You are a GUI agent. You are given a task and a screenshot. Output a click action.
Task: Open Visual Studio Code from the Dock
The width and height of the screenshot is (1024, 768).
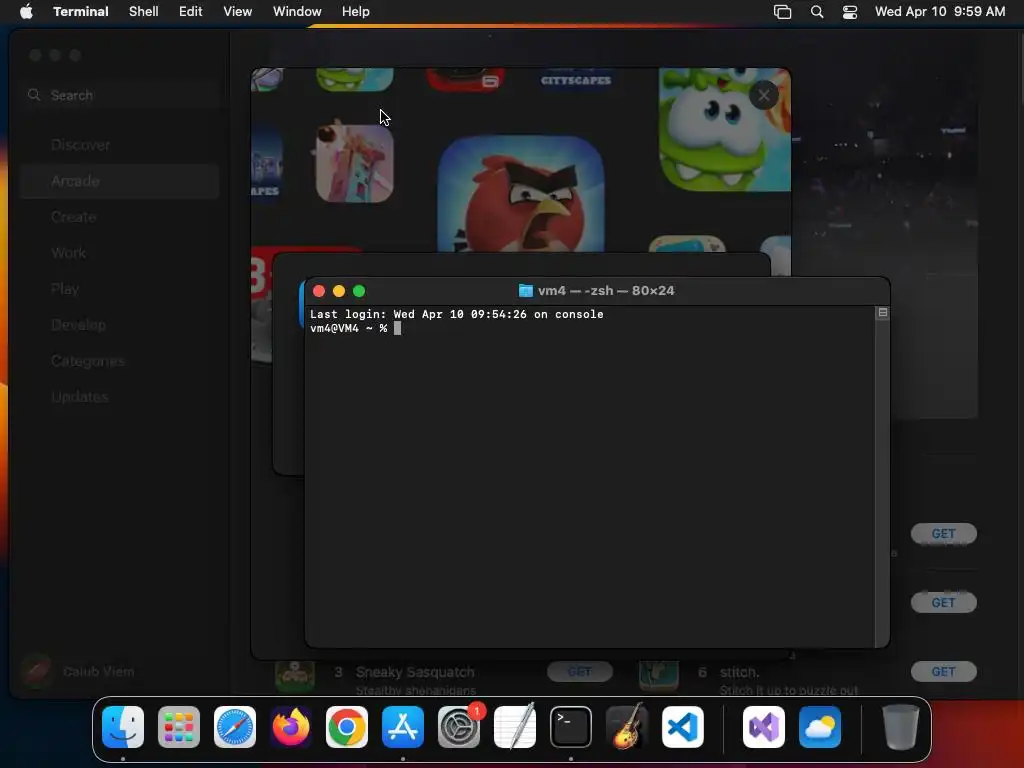pos(683,727)
